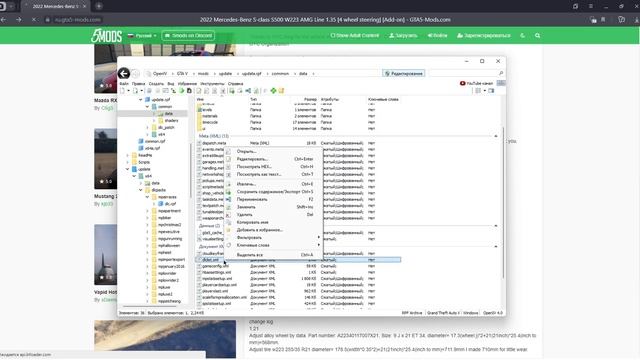Click the site search magnifier icon
This screenshot has width=640, height=360.
(538, 36)
